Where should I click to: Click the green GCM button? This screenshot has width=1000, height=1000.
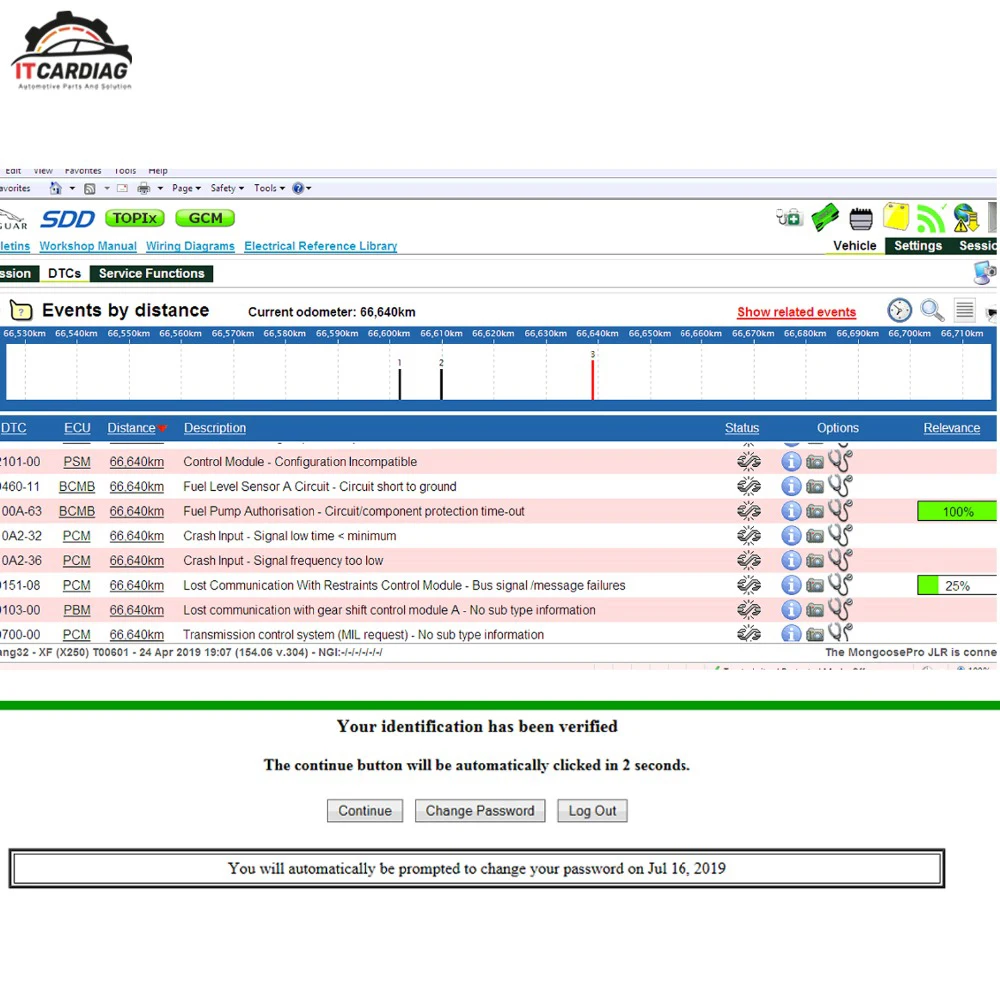205,218
